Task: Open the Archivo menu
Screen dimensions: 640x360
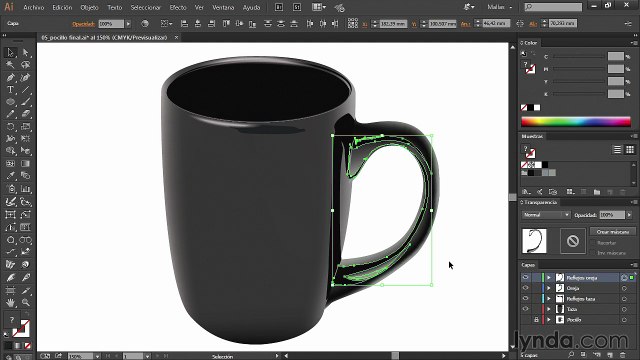Action: [x=33, y=7]
